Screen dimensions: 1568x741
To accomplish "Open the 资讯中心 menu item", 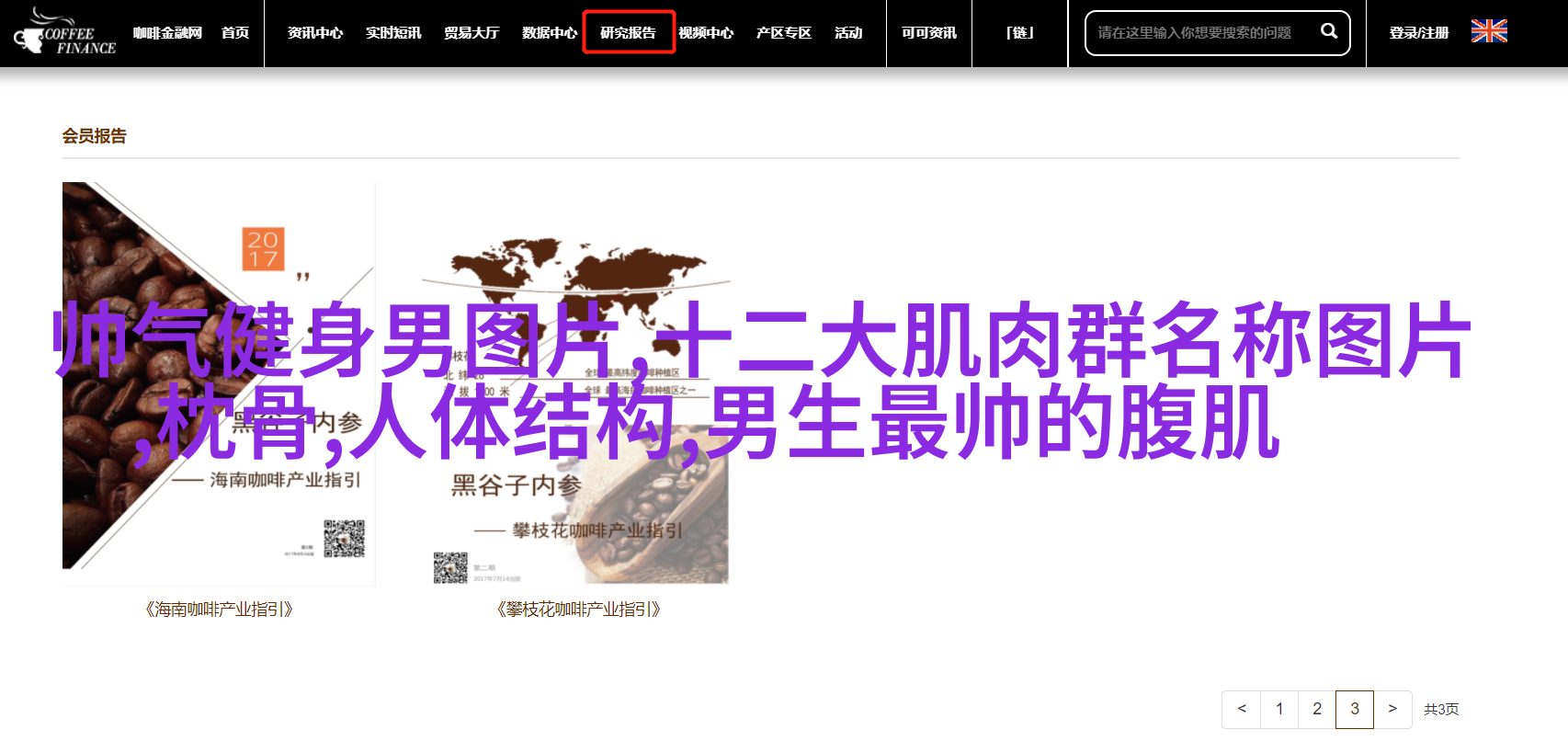I will pyautogui.click(x=314, y=33).
